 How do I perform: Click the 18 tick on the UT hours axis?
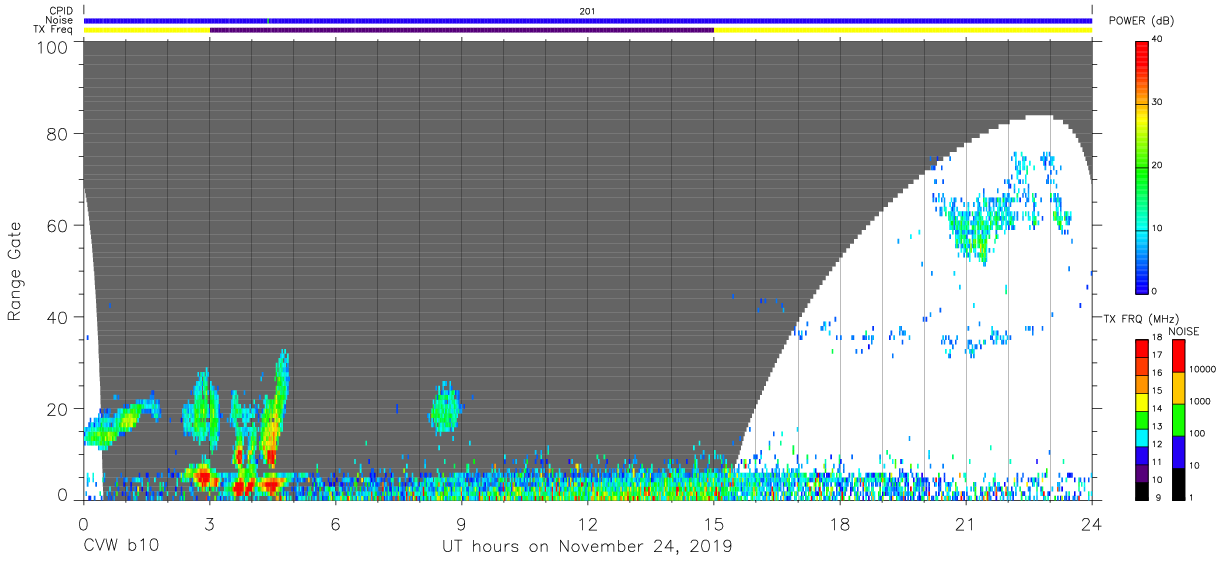tap(840, 524)
